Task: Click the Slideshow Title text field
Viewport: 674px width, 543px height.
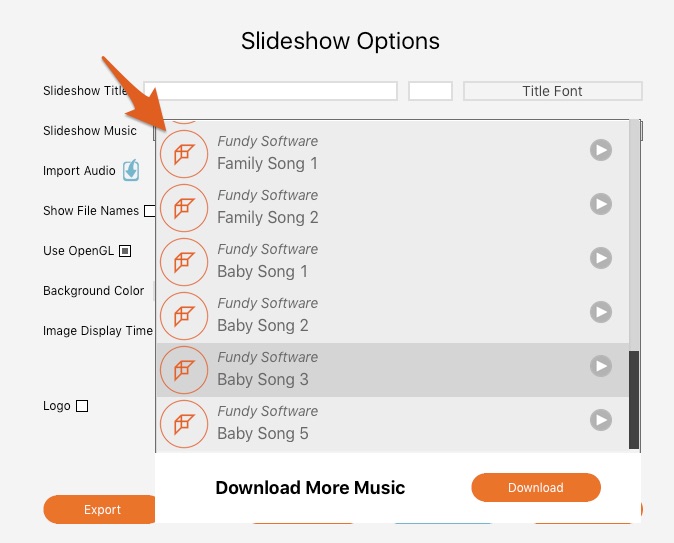Action: 270,91
